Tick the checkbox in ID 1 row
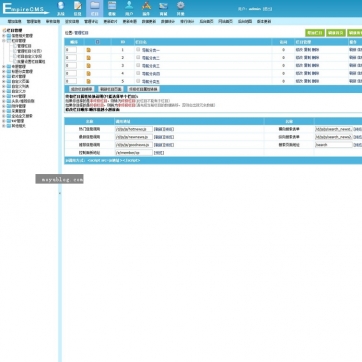 (x=138, y=50)
